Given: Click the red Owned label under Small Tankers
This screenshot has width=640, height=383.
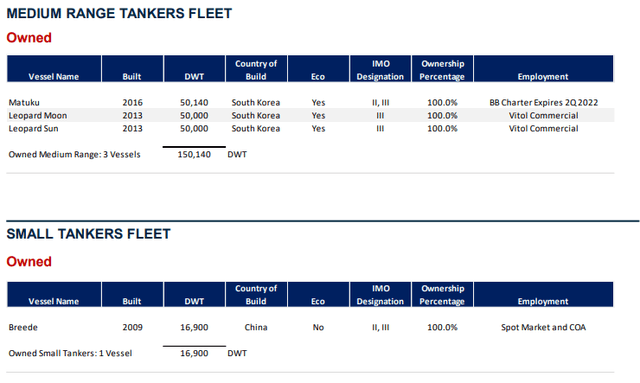Looking at the screenshot, I should point(29,262).
